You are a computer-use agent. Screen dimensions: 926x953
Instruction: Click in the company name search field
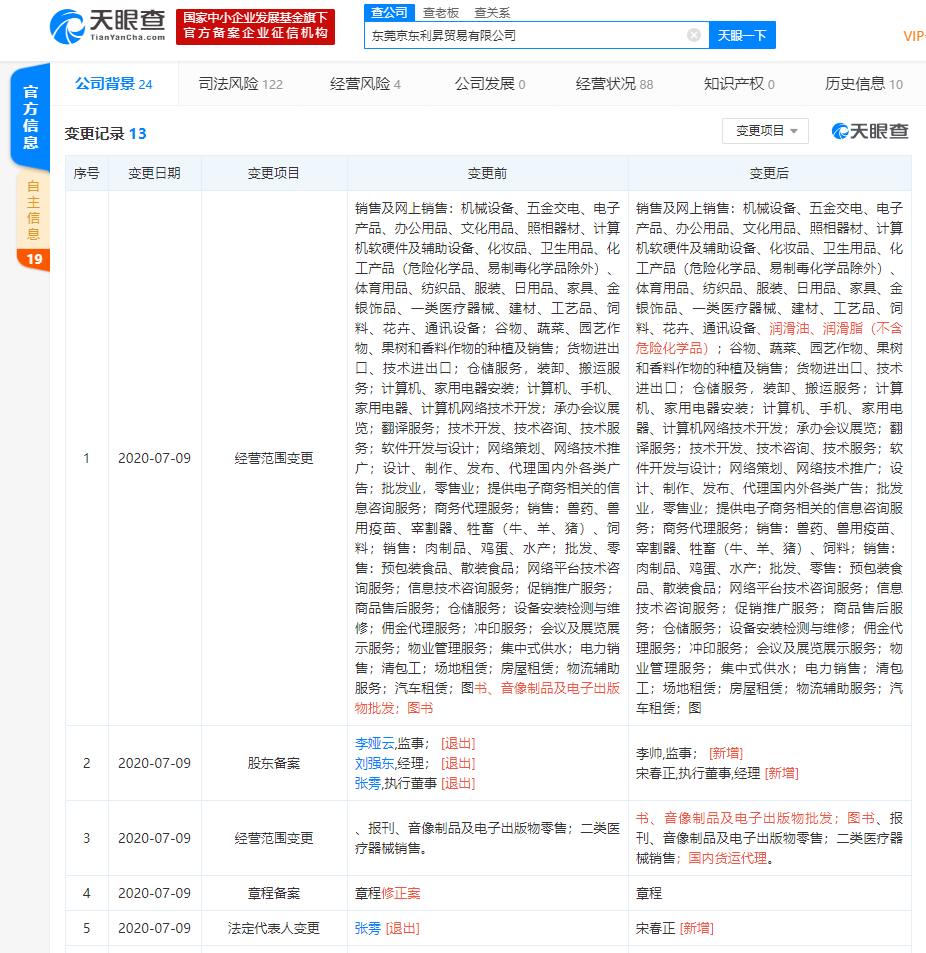[525, 35]
